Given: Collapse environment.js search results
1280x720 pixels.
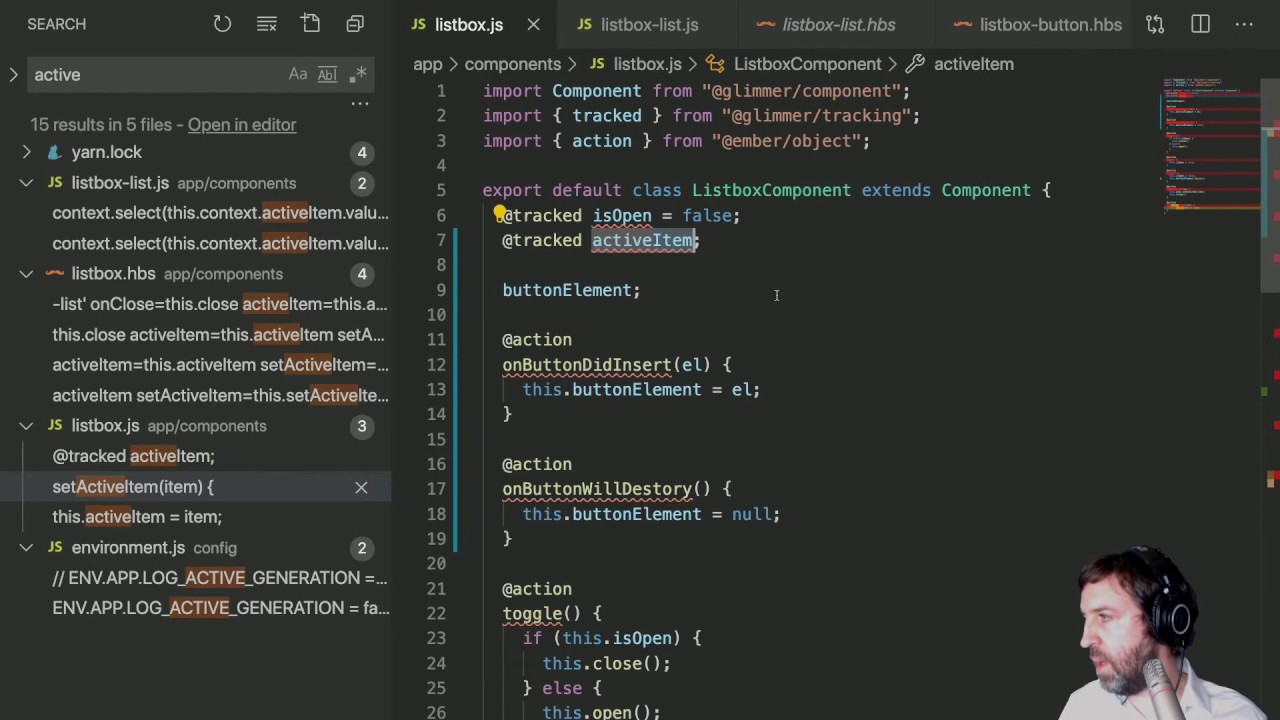Looking at the screenshot, I should coord(26,548).
